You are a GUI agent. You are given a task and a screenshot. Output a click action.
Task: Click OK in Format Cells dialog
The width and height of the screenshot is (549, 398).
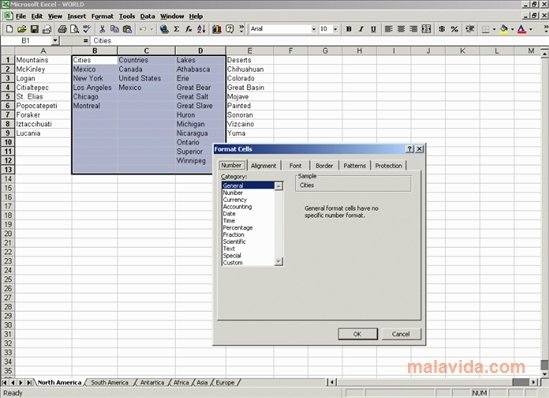click(x=357, y=334)
